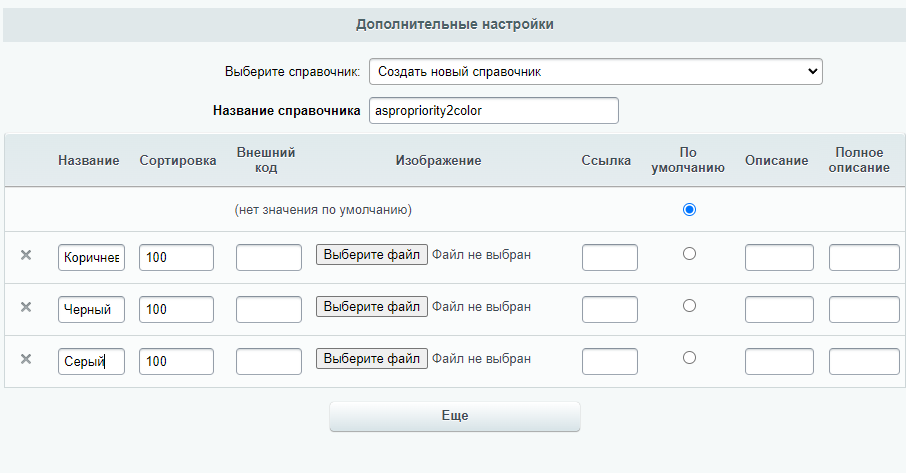Remove the Серый row using X icon
The image size is (906, 473).
26,359
